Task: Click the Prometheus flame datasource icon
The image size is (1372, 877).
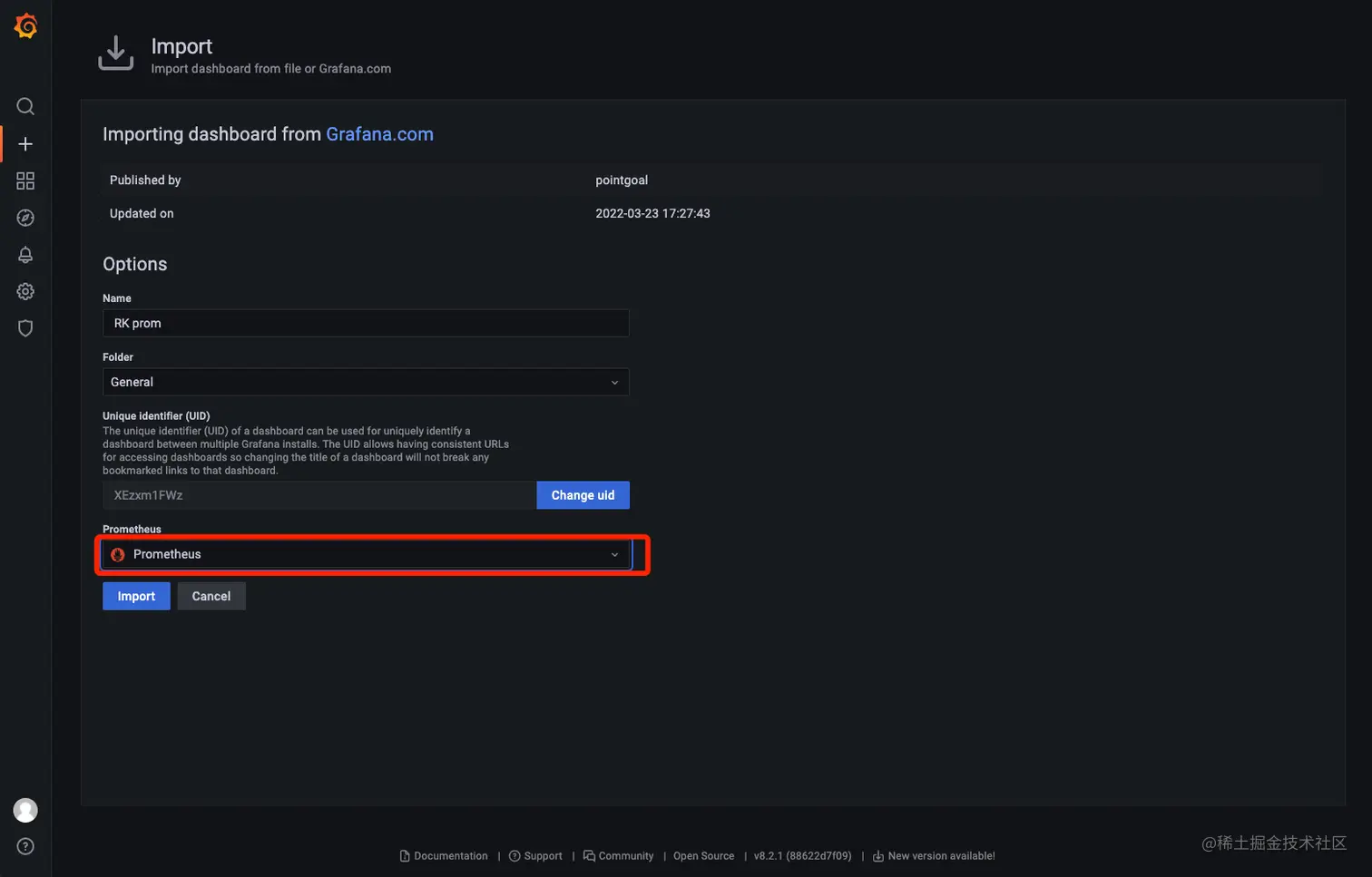Action: 118,554
